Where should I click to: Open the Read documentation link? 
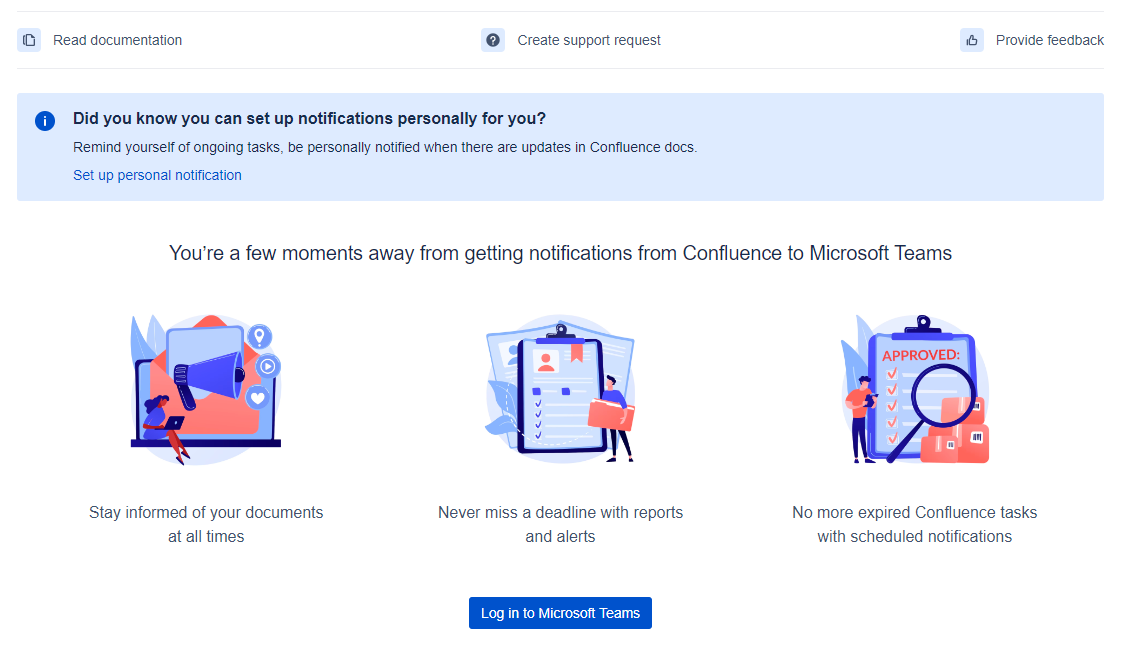pos(117,40)
